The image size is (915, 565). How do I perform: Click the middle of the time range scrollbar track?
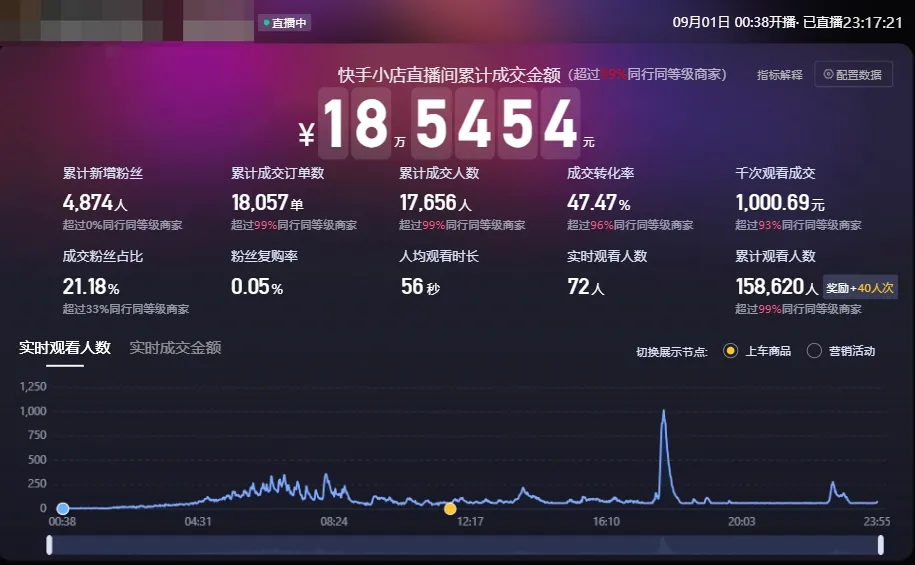click(x=465, y=544)
